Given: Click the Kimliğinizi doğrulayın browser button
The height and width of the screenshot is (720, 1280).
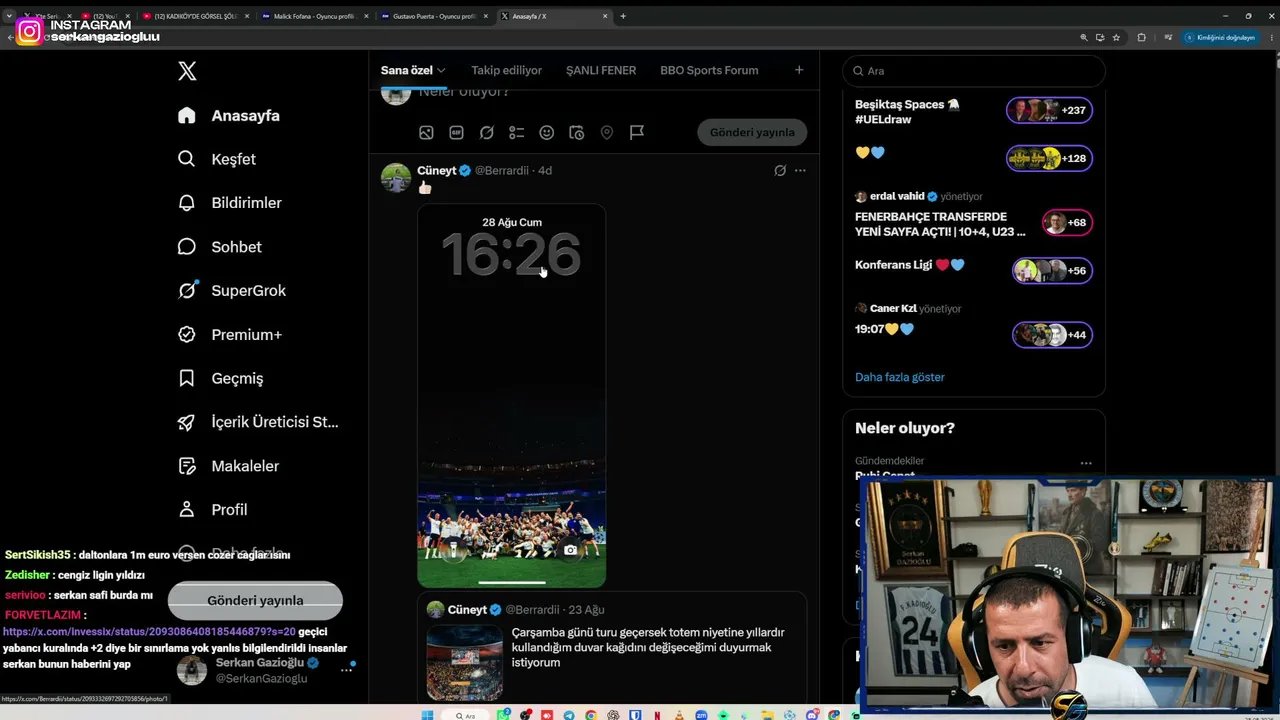Looking at the screenshot, I should coord(1220,37).
